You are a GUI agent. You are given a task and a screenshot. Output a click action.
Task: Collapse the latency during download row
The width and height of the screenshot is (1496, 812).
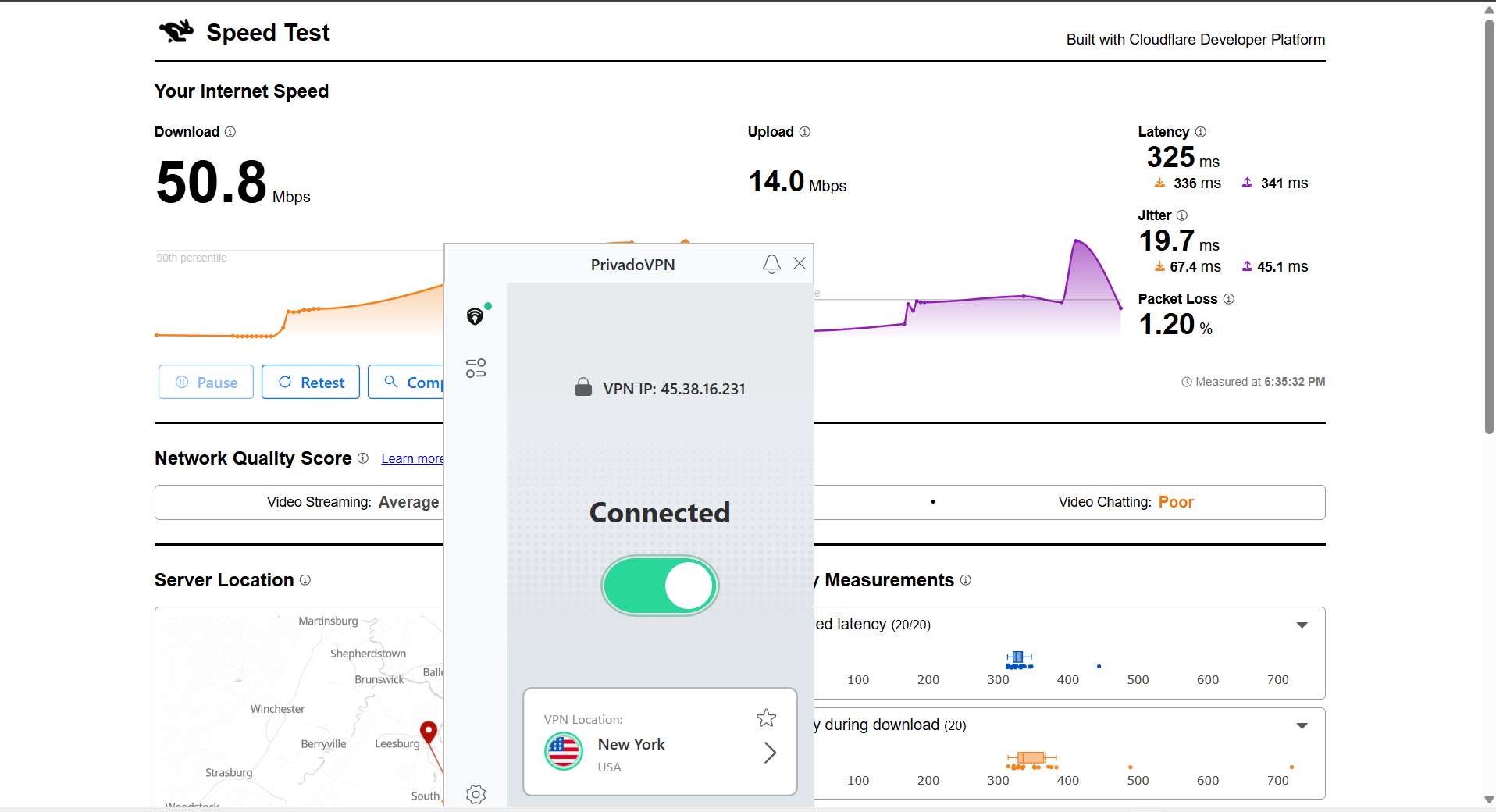pos(1302,725)
